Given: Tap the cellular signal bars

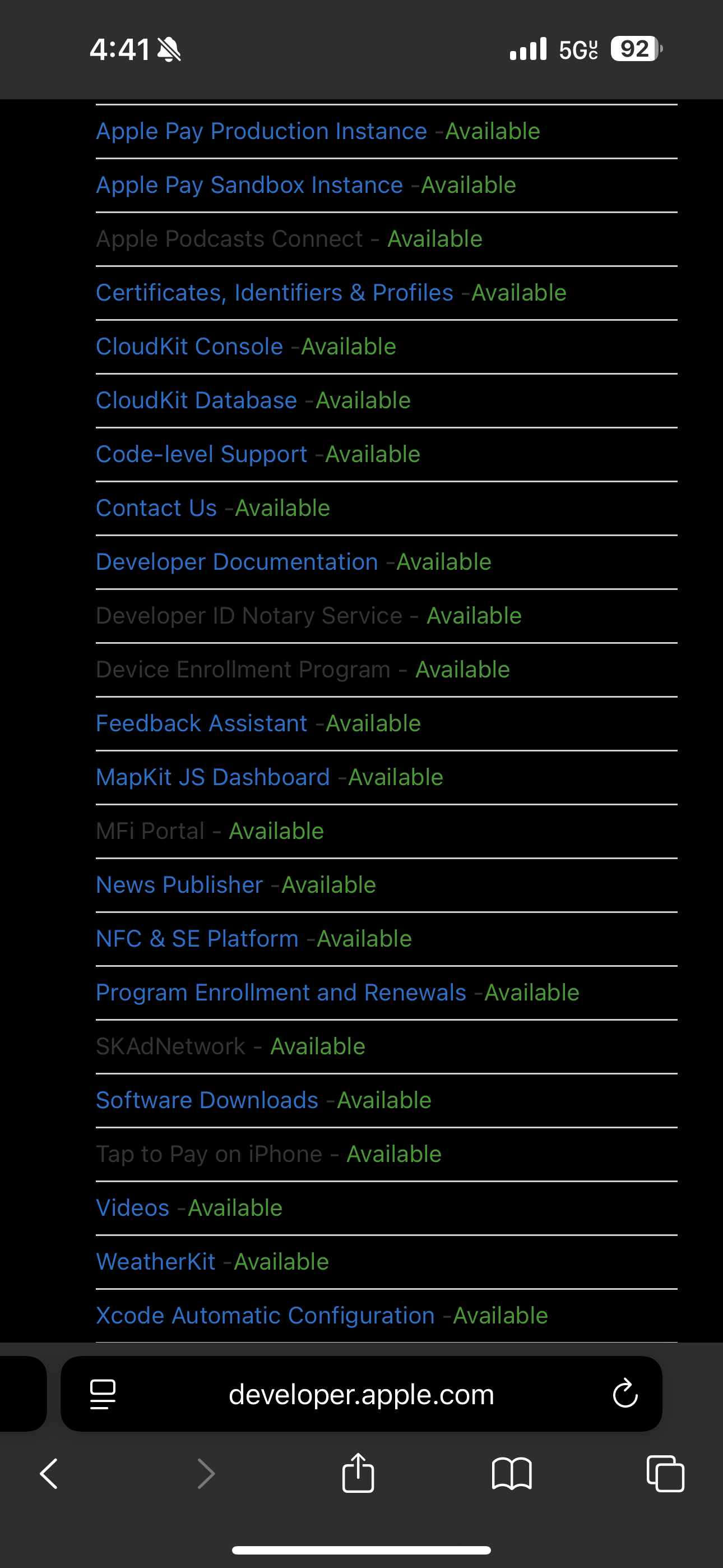Looking at the screenshot, I should pos(529,49).
